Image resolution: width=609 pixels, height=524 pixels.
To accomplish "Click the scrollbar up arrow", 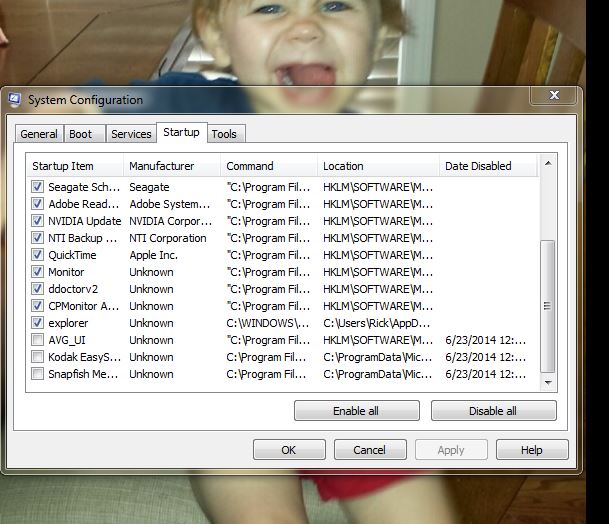I will click(548, 164).
